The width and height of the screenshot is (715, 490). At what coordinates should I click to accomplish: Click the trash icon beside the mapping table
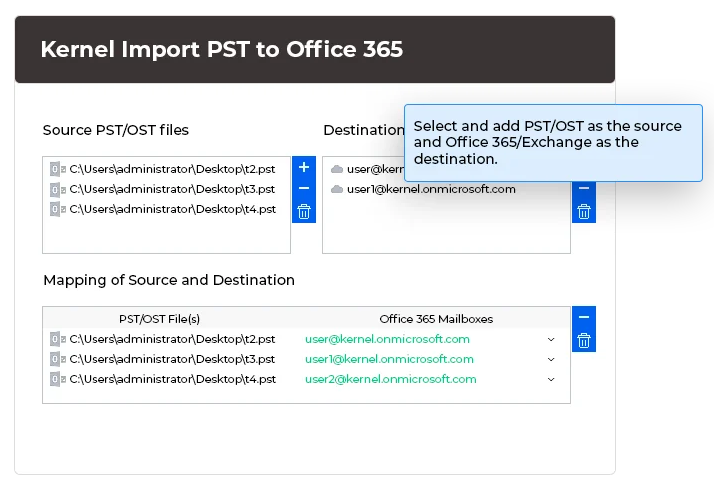[584, 340]
